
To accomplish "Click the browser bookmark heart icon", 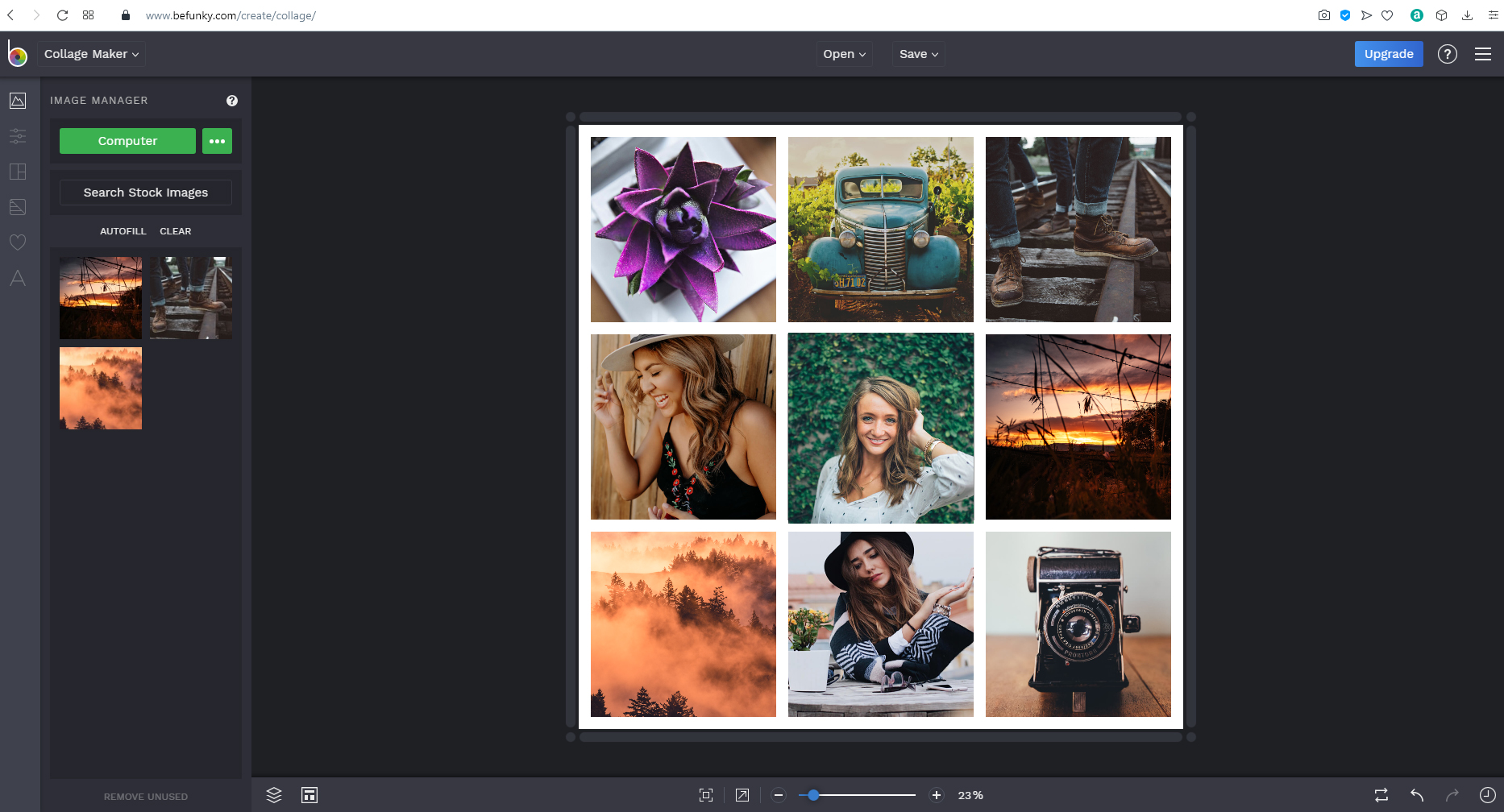I will pyautogui.click(x=1387, y=15).
